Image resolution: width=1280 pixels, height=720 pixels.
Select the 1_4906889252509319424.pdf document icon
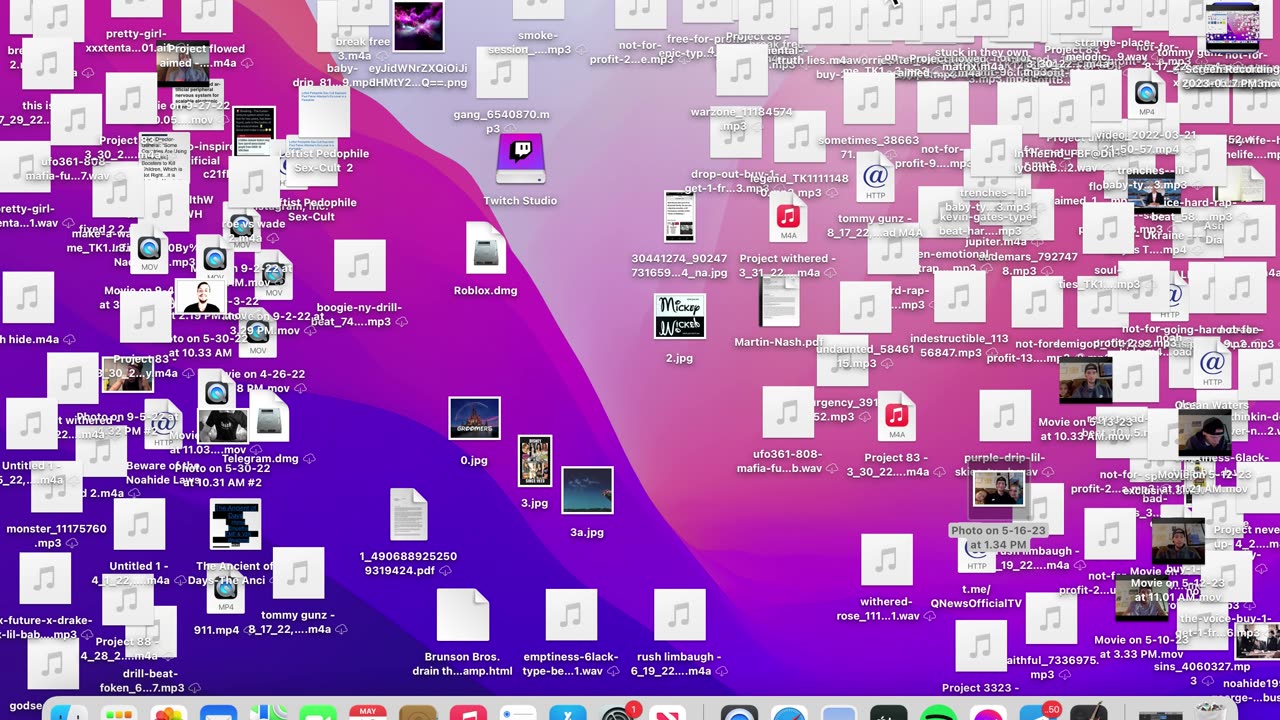408,514
